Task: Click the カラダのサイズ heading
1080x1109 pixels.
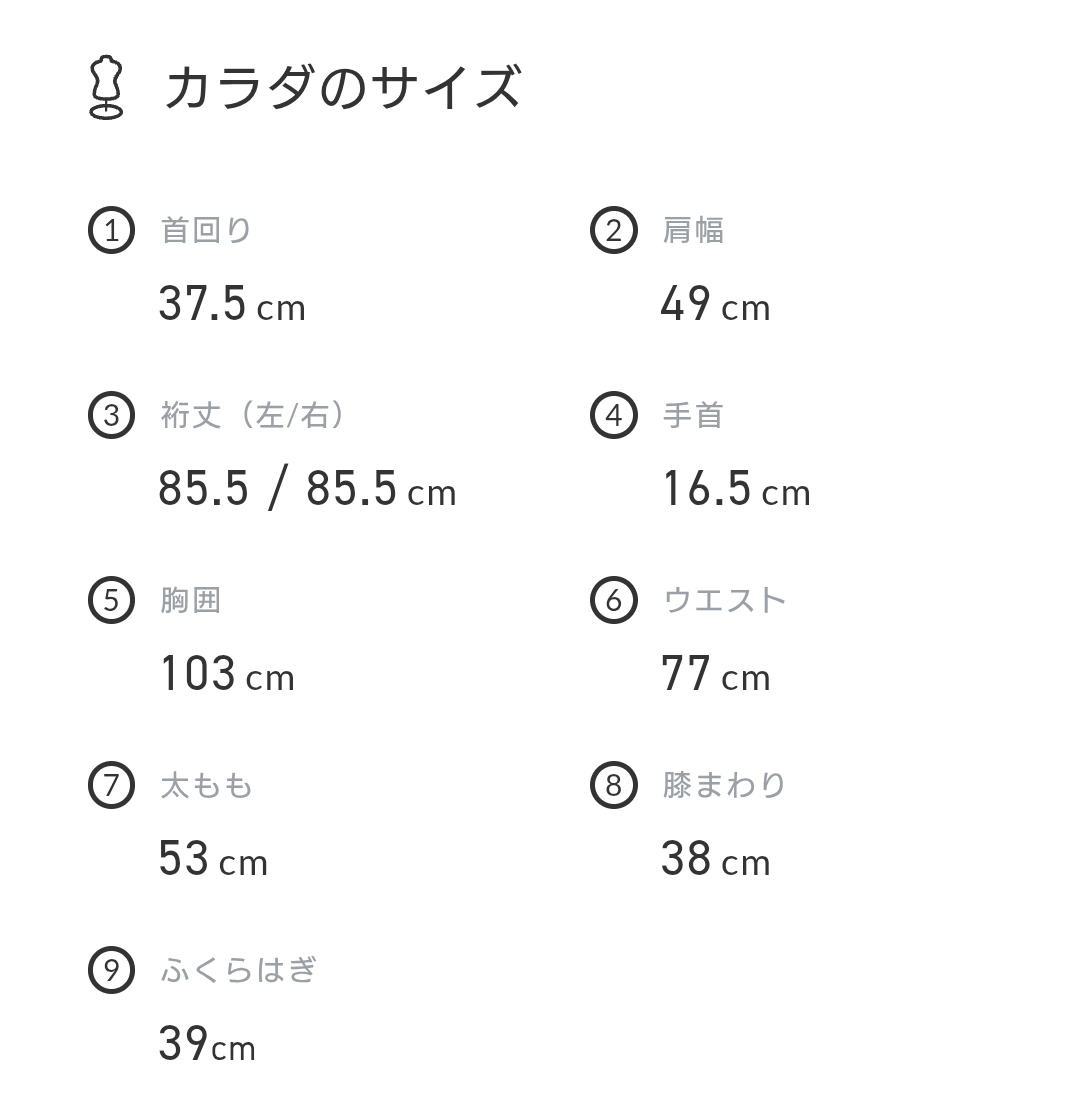Action: pyautogui.click(x=342, y=87)
